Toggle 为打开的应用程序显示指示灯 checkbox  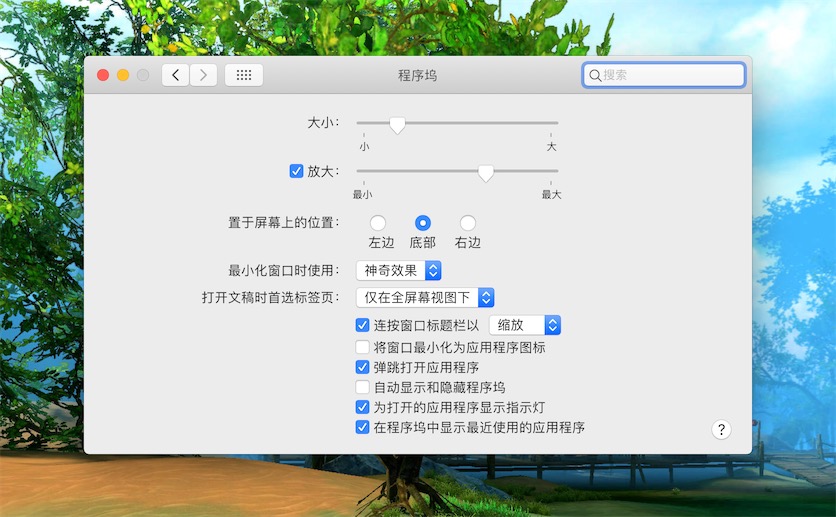pyautogui.click(x=363, y=407)
